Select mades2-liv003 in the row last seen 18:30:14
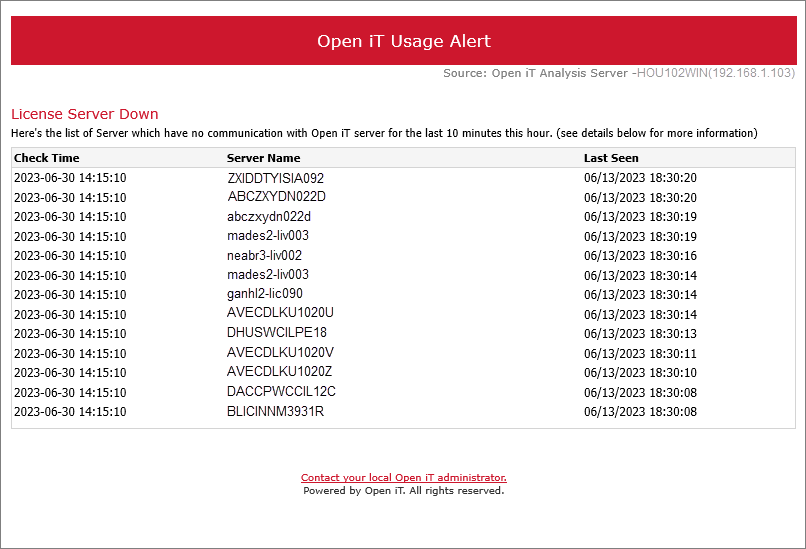This screenshot has width=806, height=549. click(x=268, y=274)
